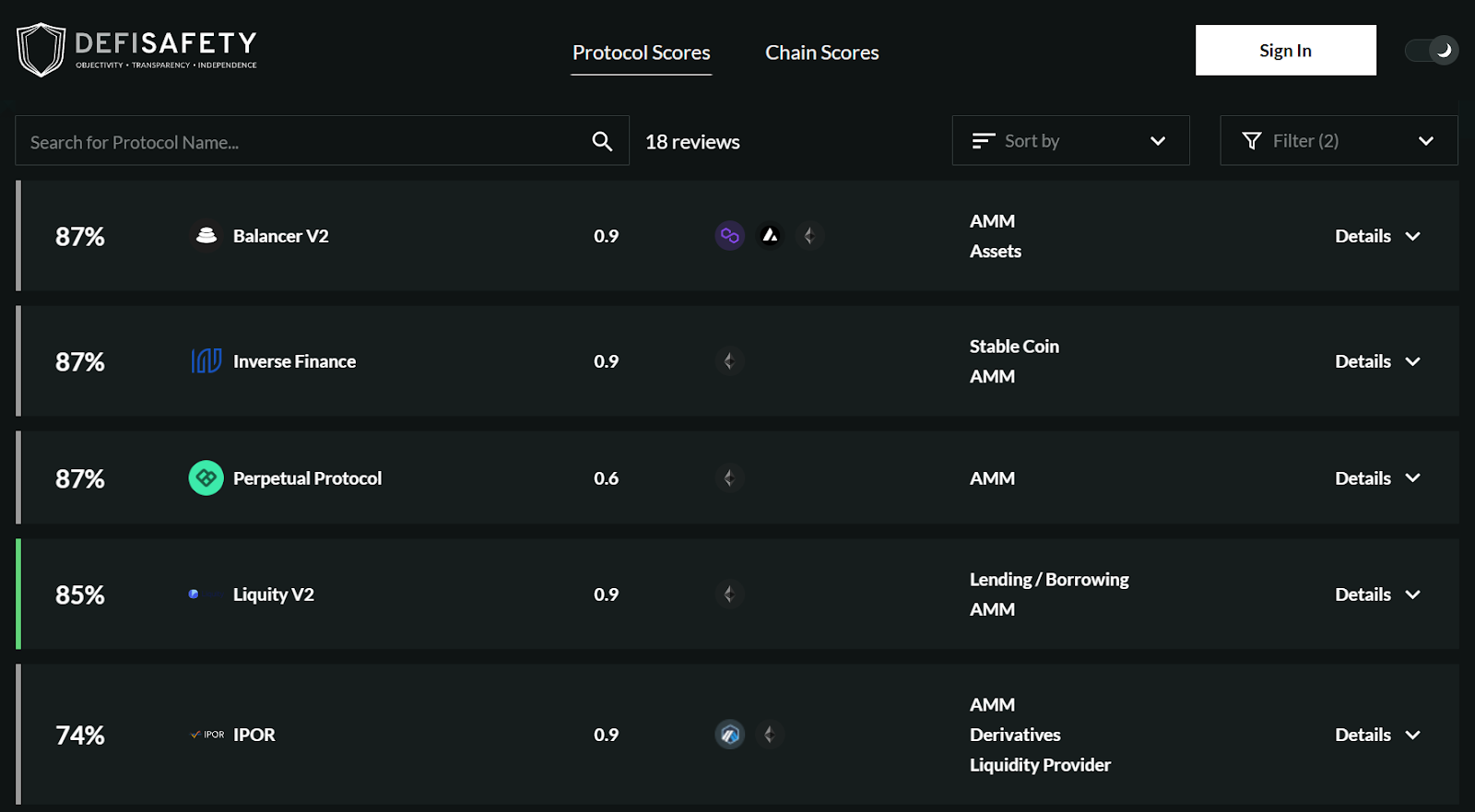Expand Details for Inverse Finance
The height and width of the screenshot is (812, 1475).
pyautogui.click(x=1377, y=361)
